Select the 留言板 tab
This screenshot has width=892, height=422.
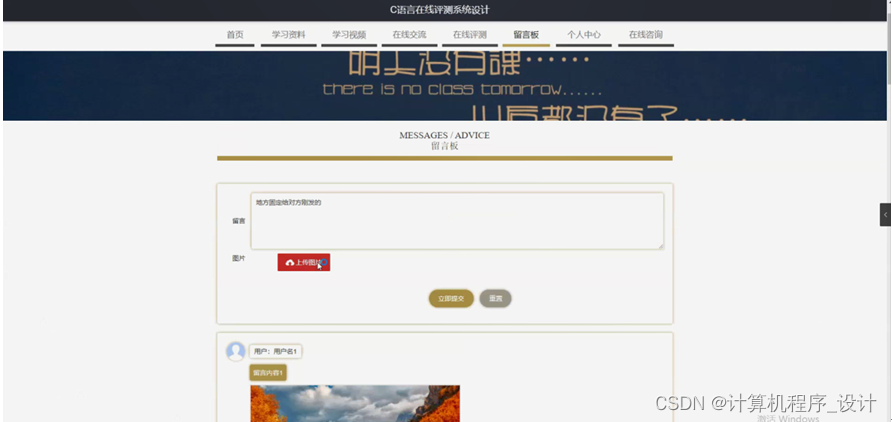pos(526,35)
